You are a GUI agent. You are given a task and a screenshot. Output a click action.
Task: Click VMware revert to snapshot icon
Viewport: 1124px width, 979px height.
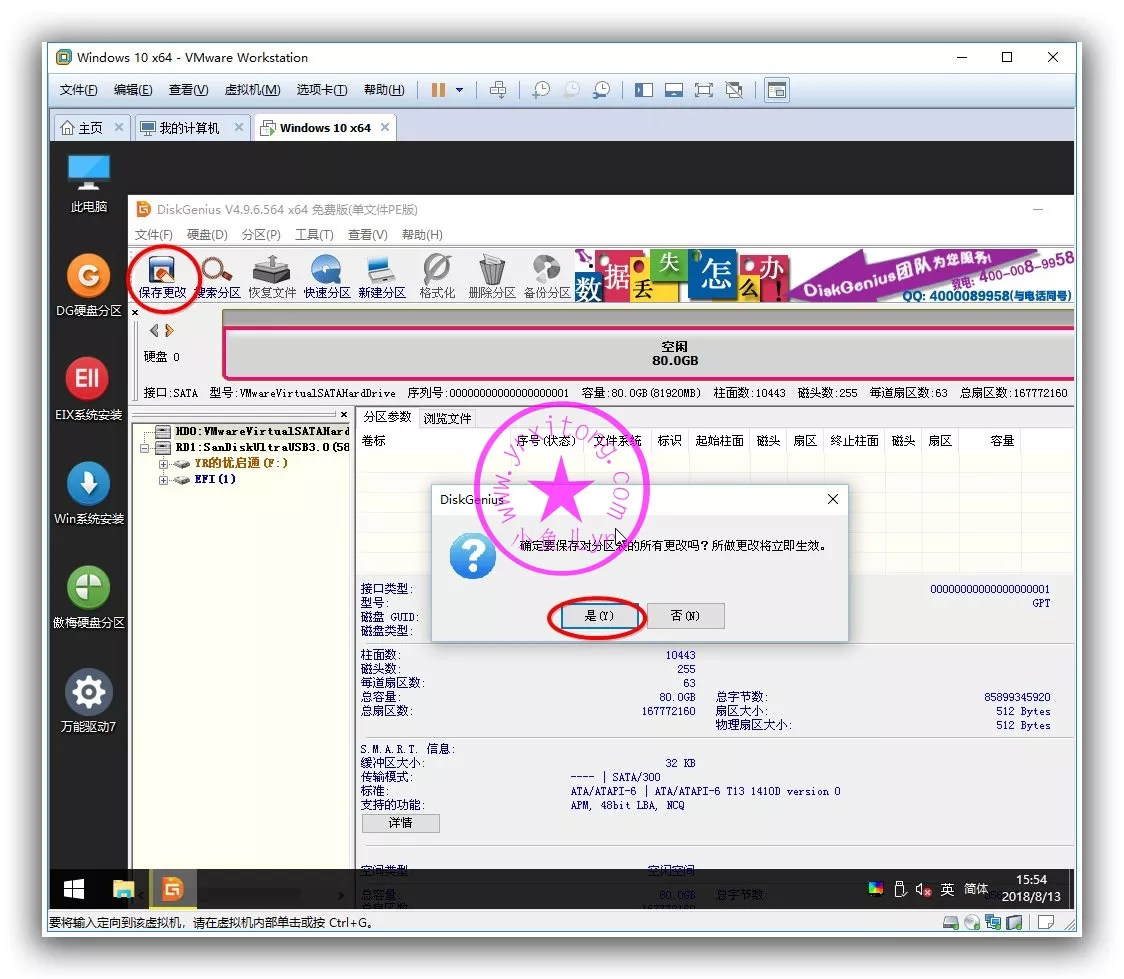[x=571, y=90]
